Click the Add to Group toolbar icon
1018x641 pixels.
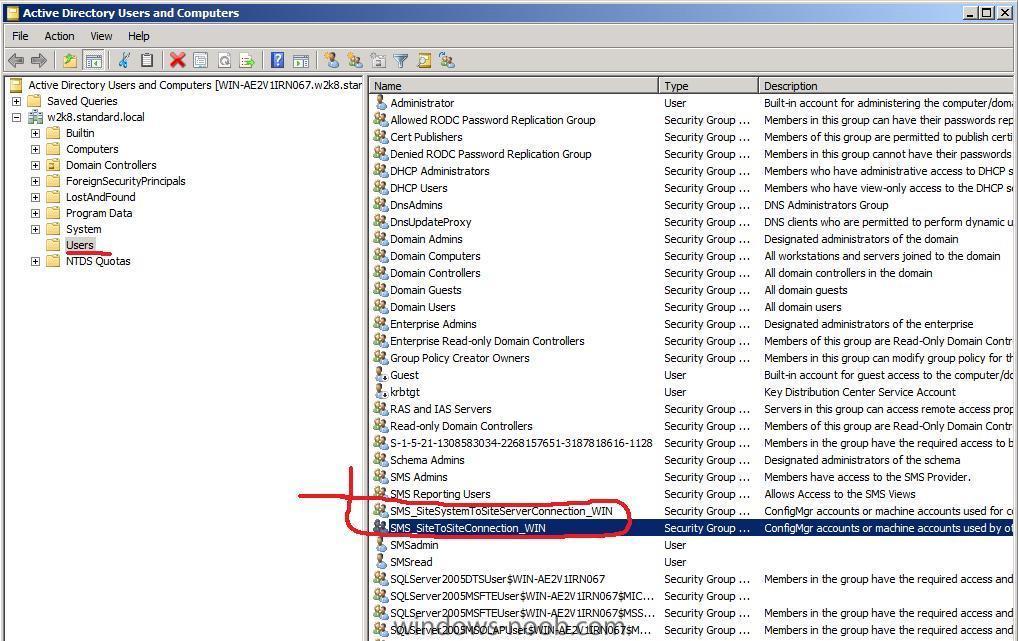pos(447,61)
